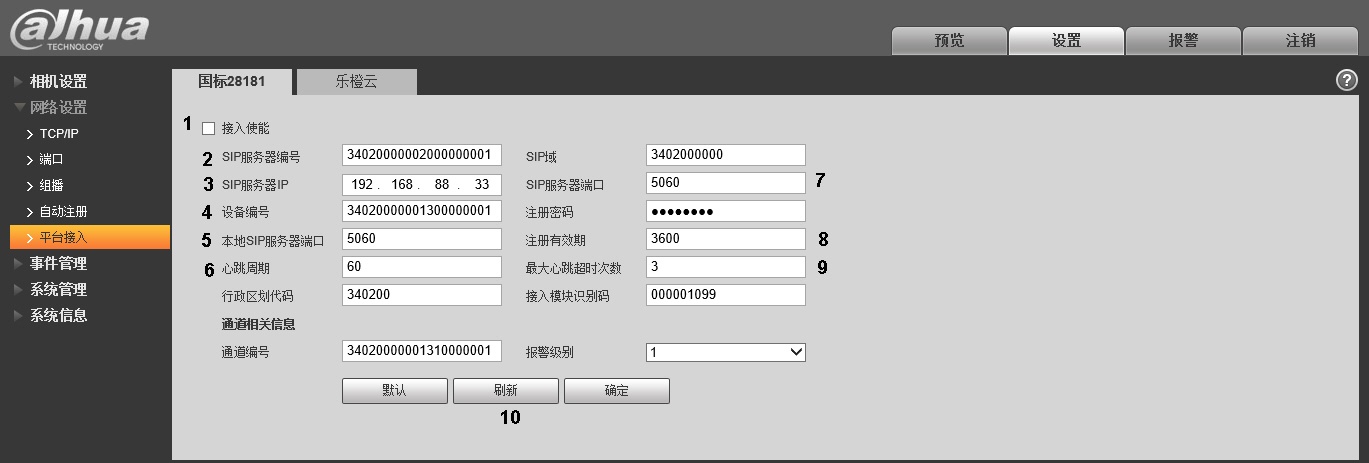
Task: Enable the 接入使能 checkbox
Action: pyautogui.click(x=208, y=128)
